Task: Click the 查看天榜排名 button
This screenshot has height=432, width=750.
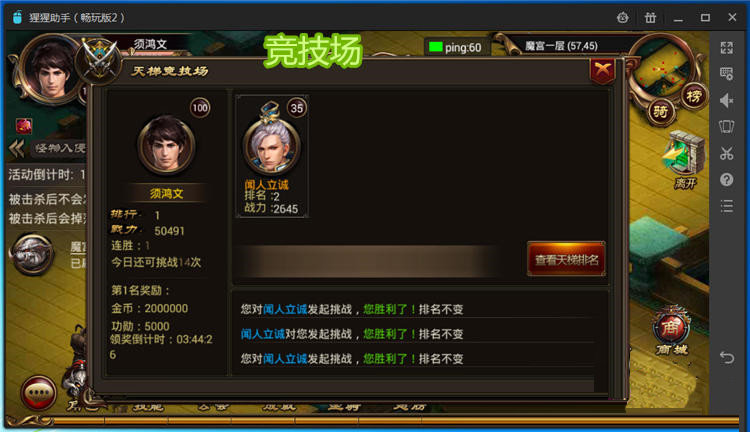Action: pos(566,259)
